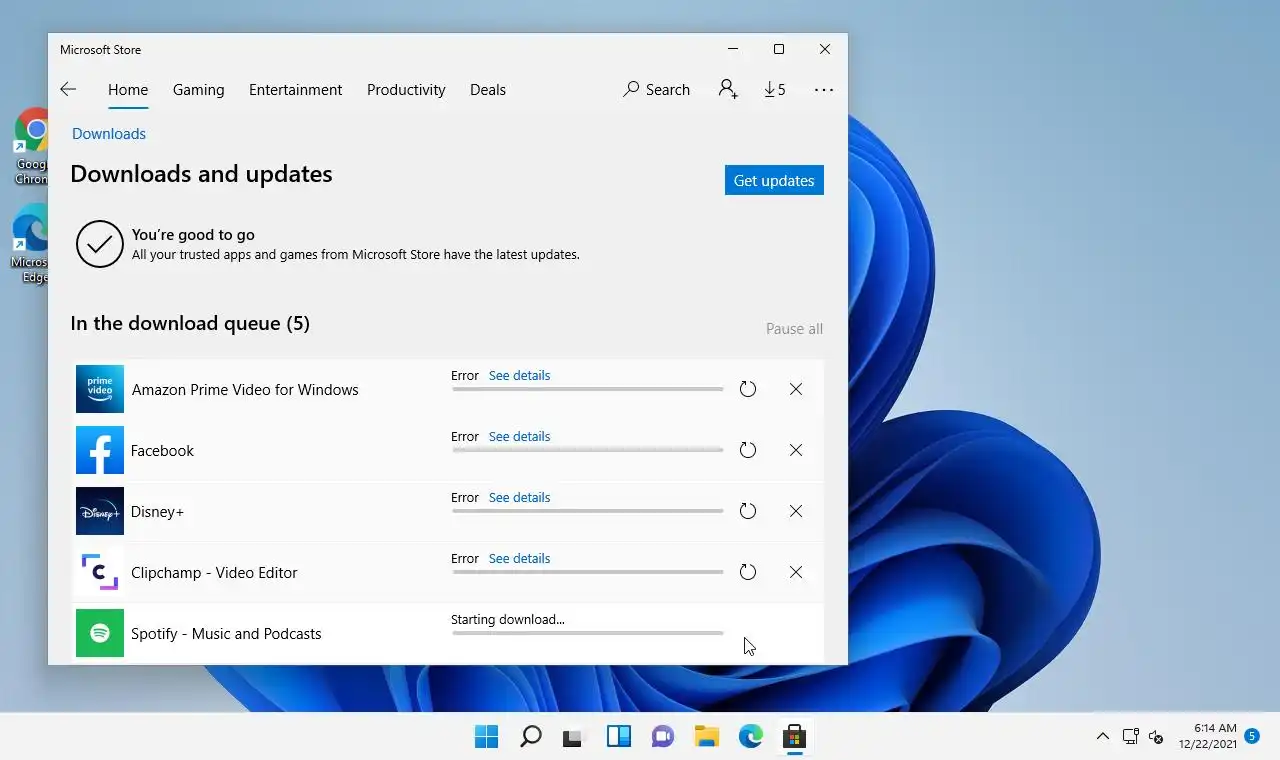The height and width of the screenshot is (760, 1280).
Task: Click the Amazon Prime Video app icon
Action: click(100, 389)
